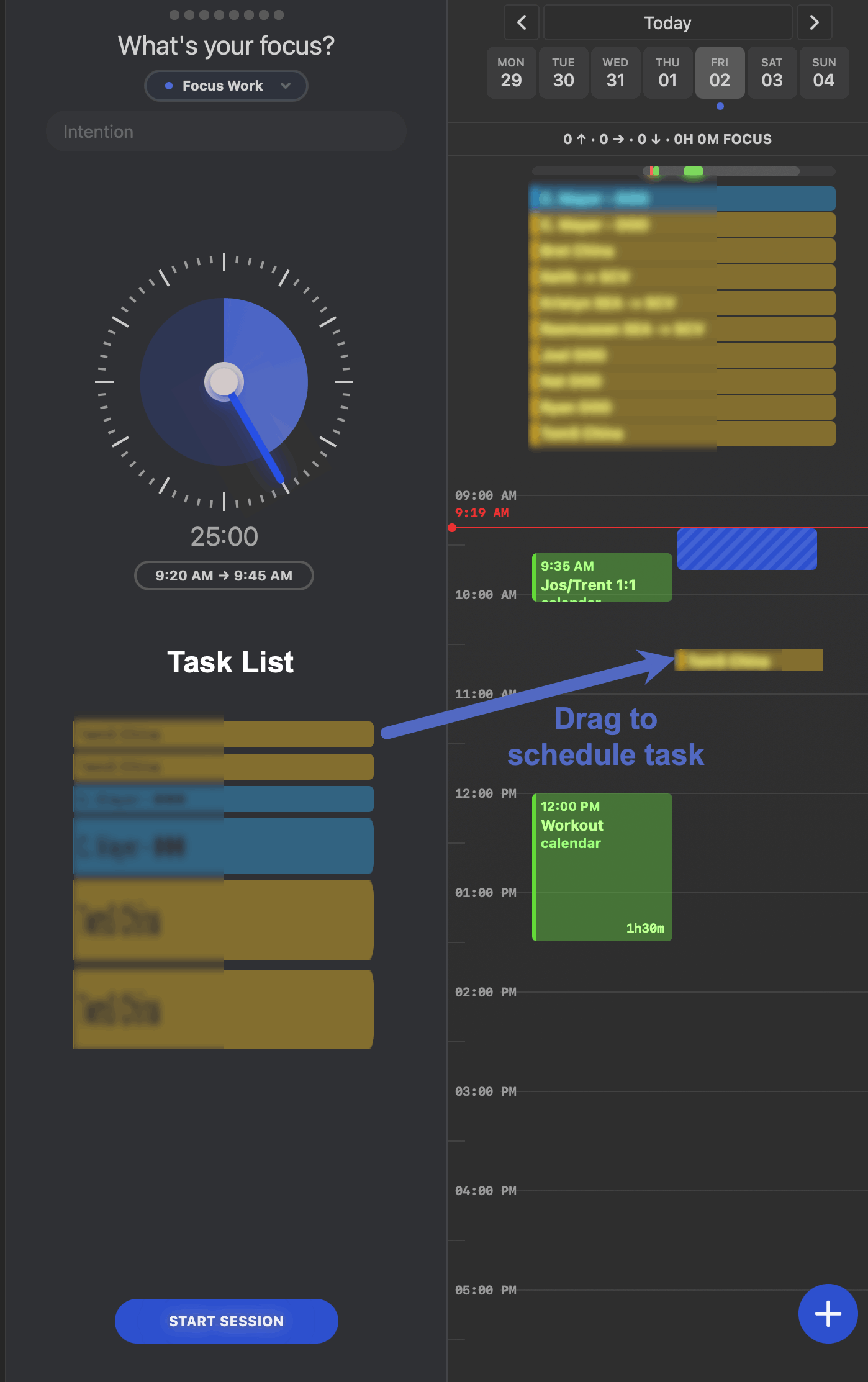The image size is (868, 1382).
Task: Click the row of page dots above the heading
Action: pyautogui.click(x=226, y=15)
